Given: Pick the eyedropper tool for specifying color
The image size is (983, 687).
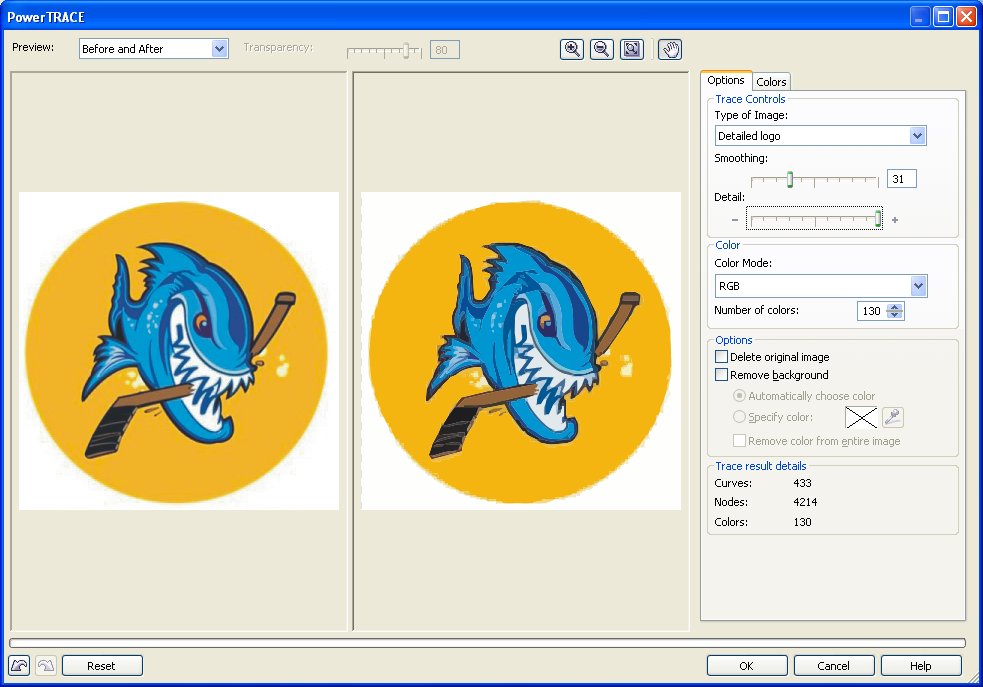Looking at the screenshot, I should click(x=893, y=417).
